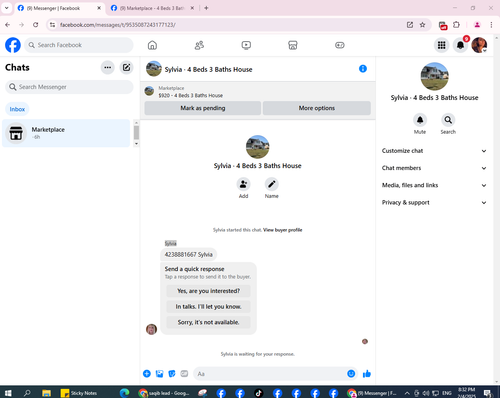The image size is (500, 398).
Task: Send a thumbs-up like
Action: point(367,374)
